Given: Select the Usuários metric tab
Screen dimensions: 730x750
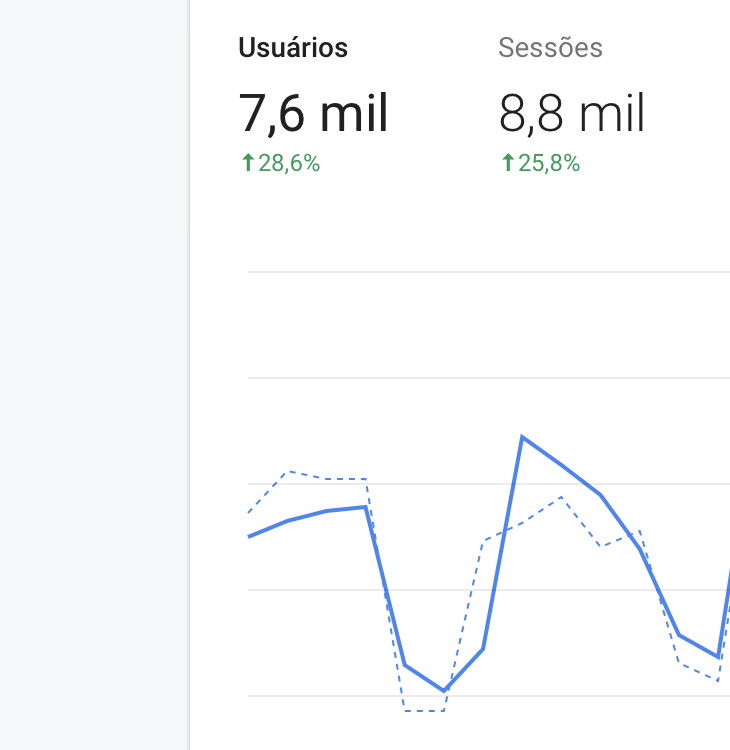Looking at the screenshot, I should tap(293, 48).
